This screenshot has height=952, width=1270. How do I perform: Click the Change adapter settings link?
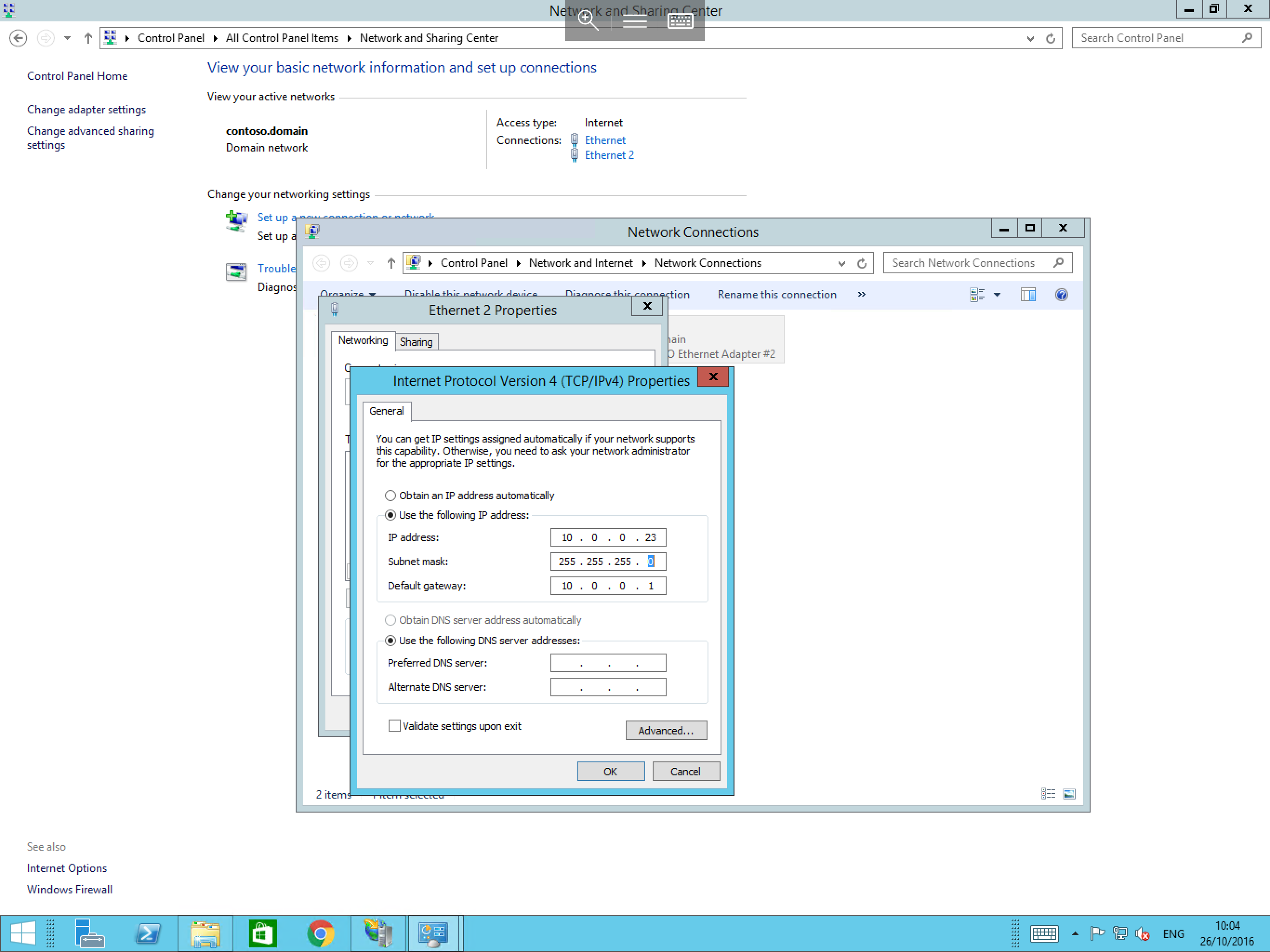(x=86, y=108)
